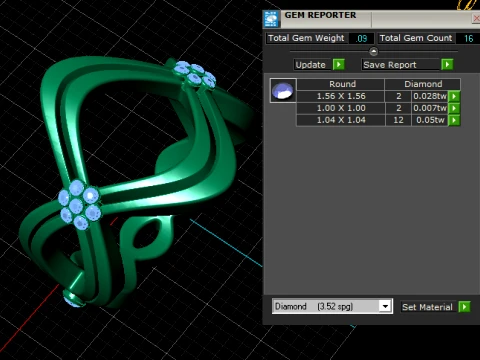Screen dimensions: 480x360
Task: Click the 0.05tw weight cell
Action: [x=430, y=120]
